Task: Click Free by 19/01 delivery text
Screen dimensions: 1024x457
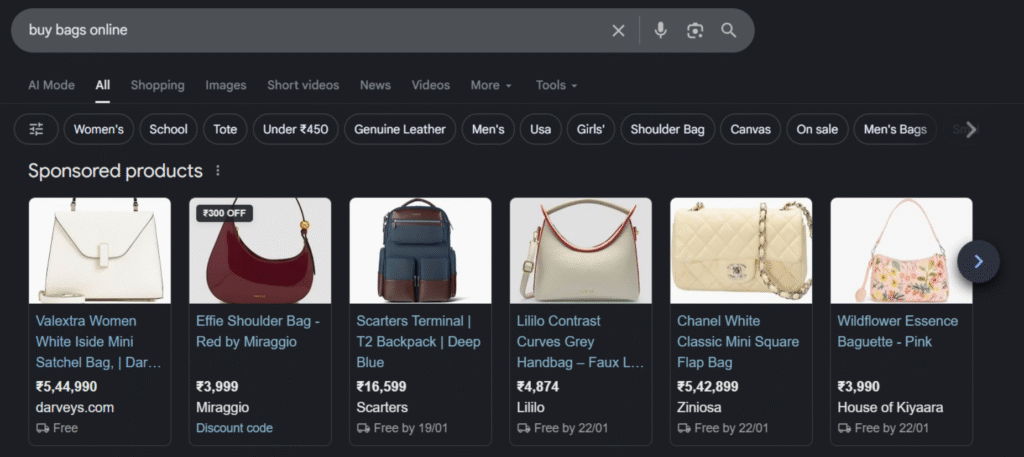Action: (411, 429)
